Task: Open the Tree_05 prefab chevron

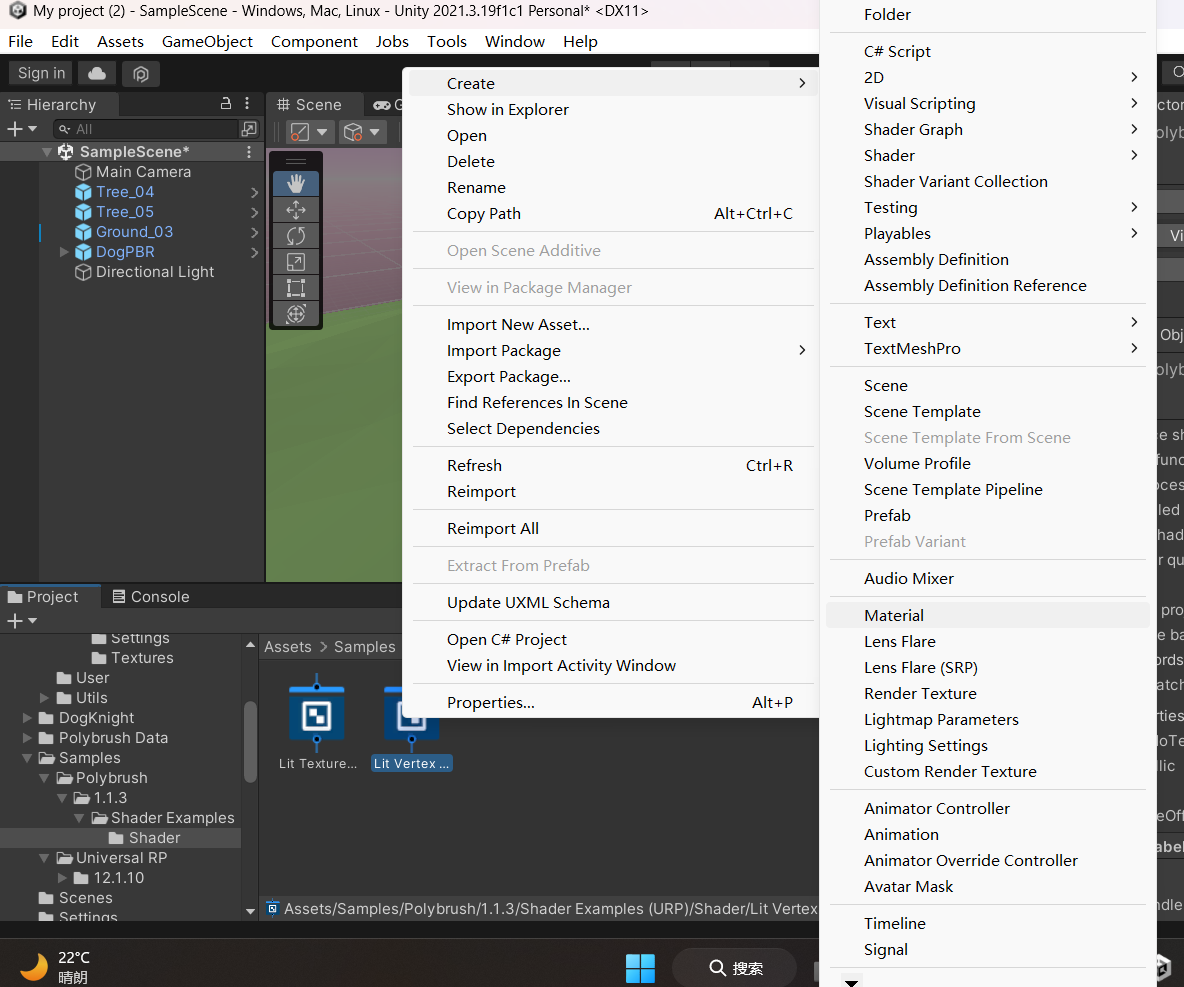Action: (254, 212)
